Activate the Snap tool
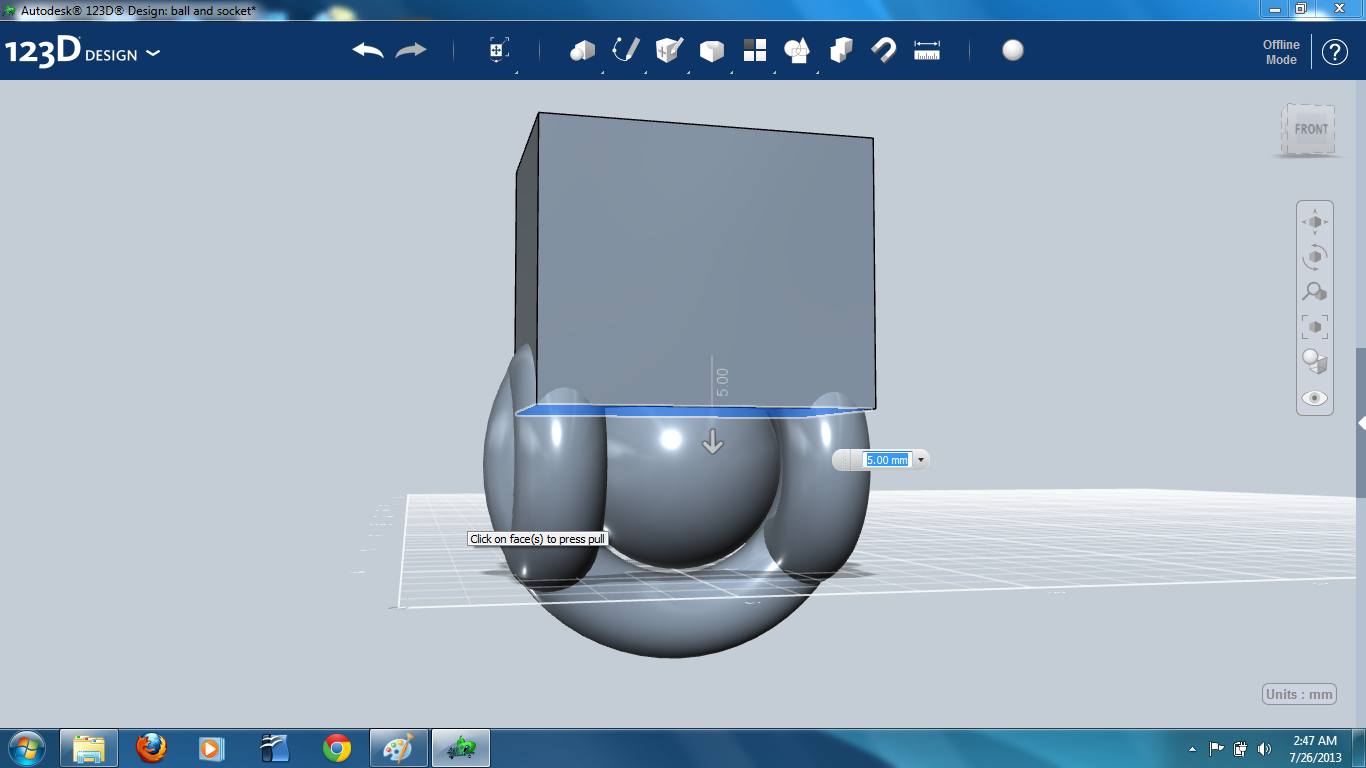This screenshot has height=768, width=1366. (882, 50)
